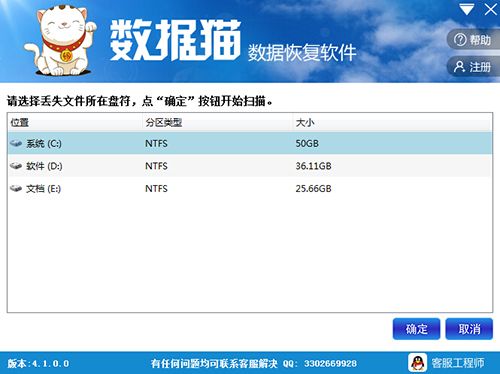Click the lucky cat mascot logo
The image size is (500, 374).
[x=60, y=40]
